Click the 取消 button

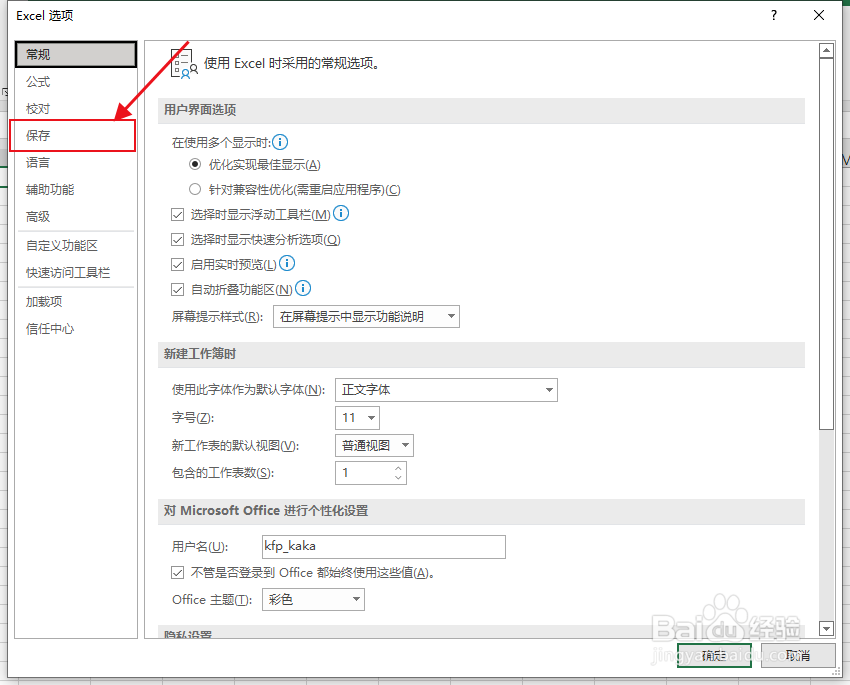798,656
